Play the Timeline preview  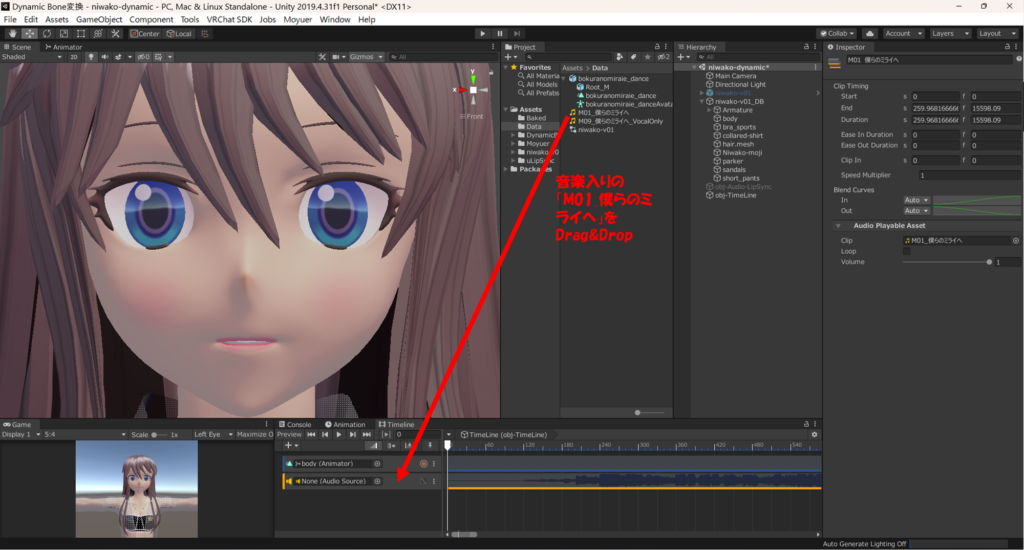(339, 435)
